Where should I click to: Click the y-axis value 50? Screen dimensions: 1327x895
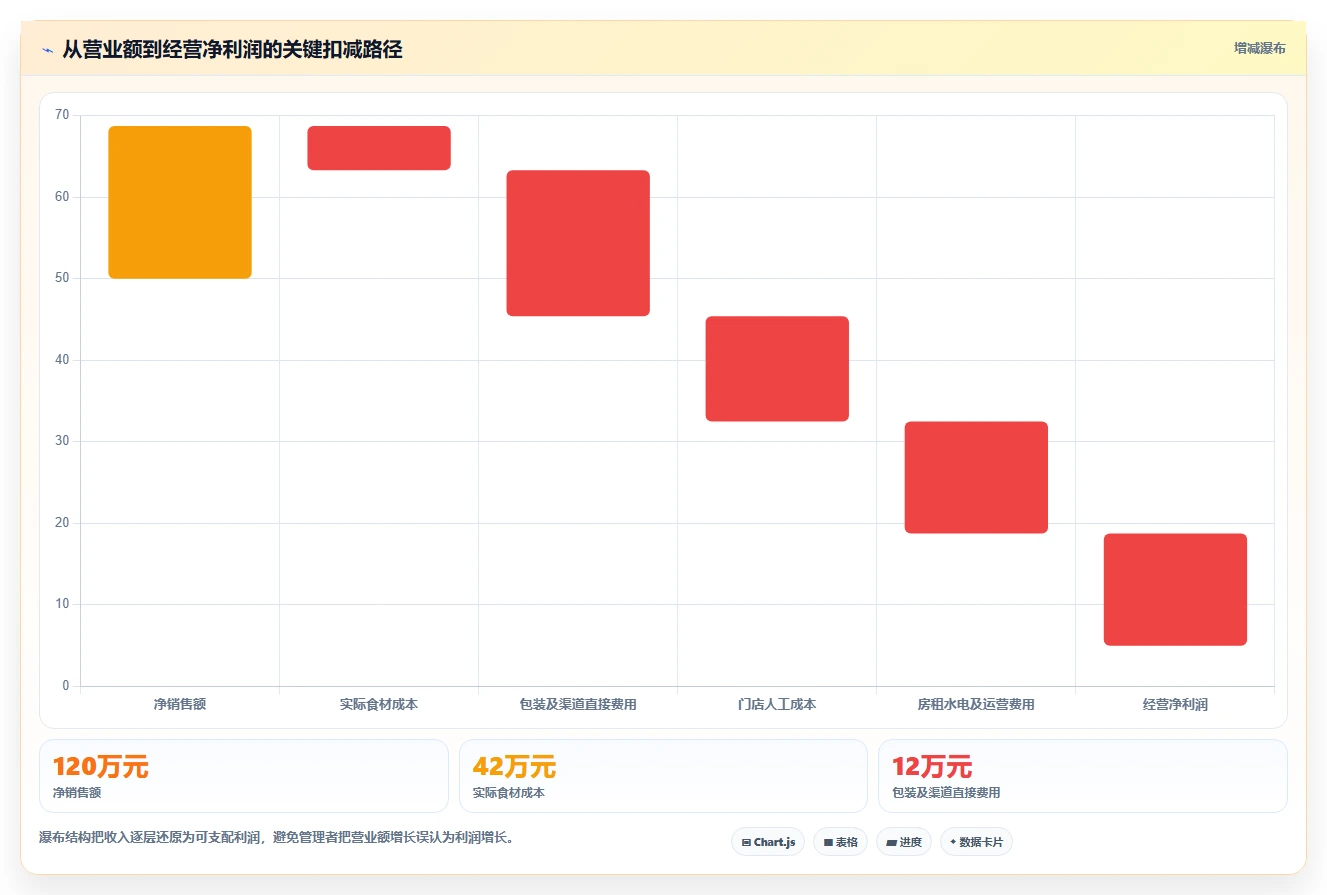tap(62, 278)
